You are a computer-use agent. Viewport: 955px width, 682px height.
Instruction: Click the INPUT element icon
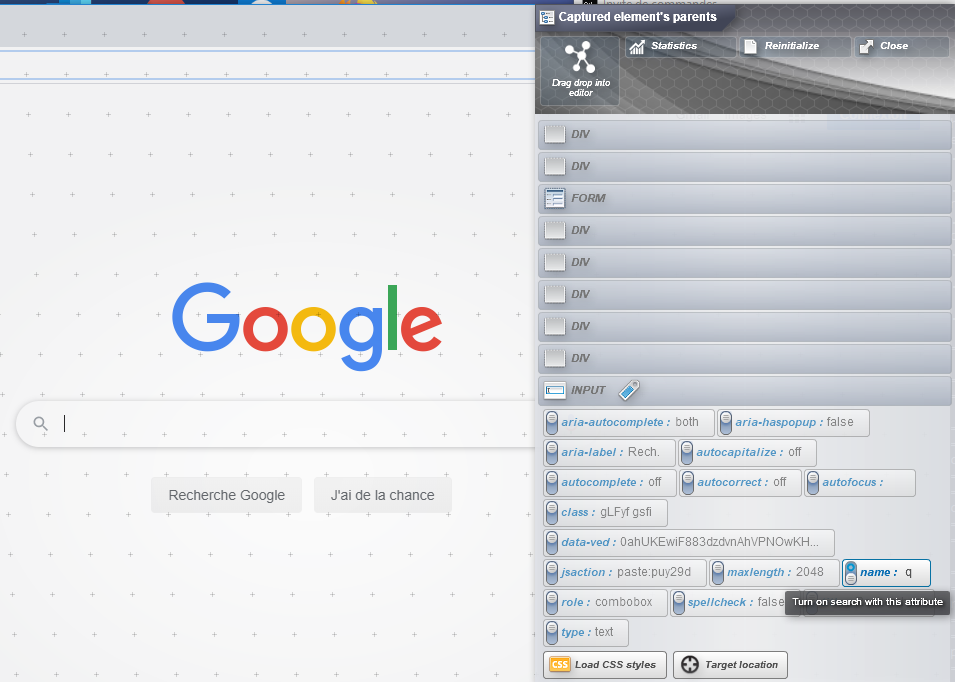(x=554, y=390)
